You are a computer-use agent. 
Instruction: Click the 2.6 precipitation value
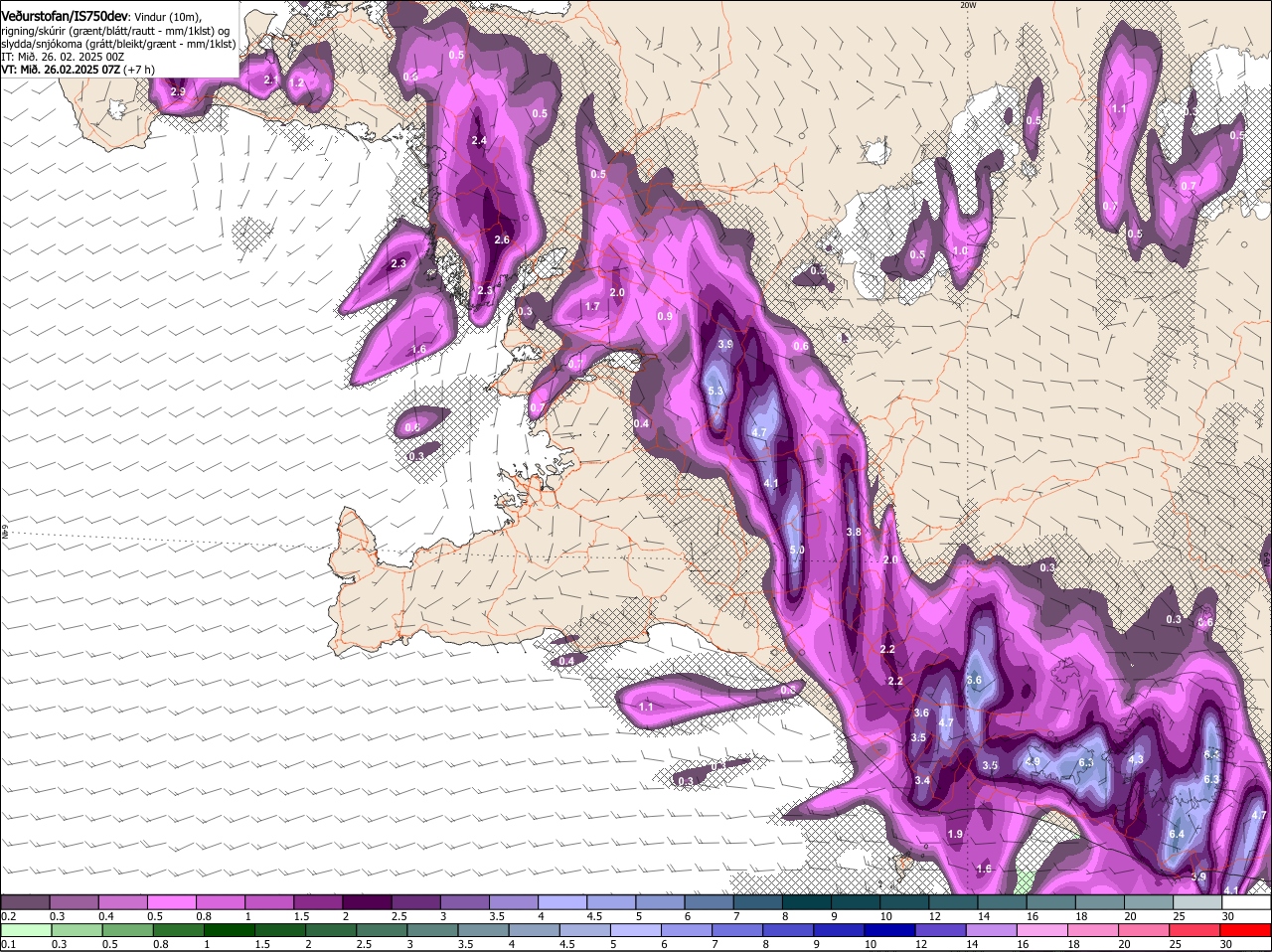[502, 239]
